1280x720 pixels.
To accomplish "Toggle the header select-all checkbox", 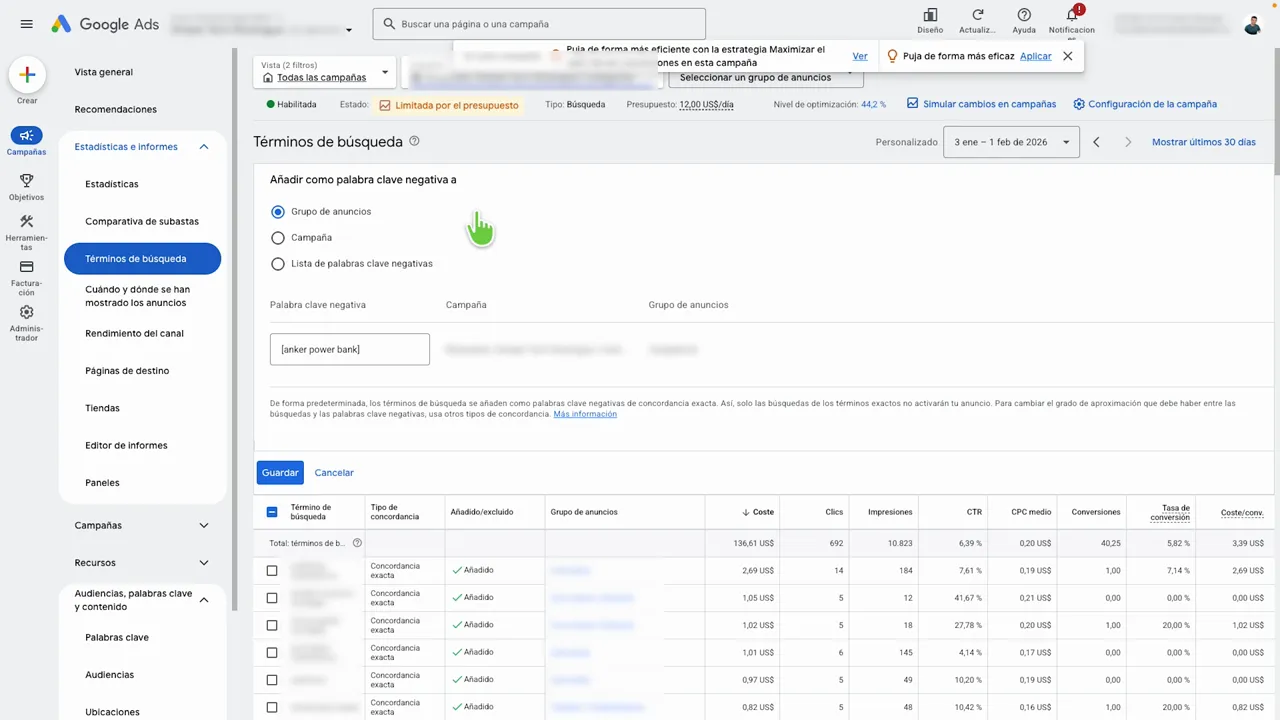I will pyautogui.click(x=272, y=512).
